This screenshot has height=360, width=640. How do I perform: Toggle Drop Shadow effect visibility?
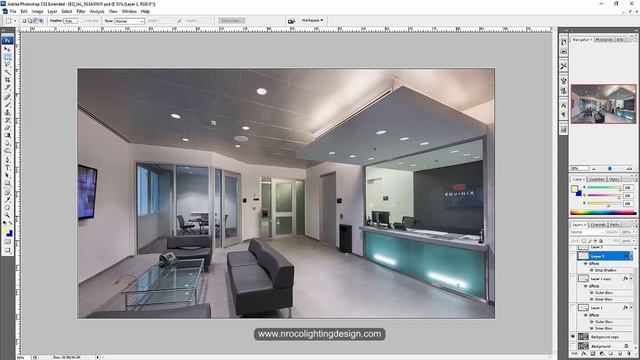[591, 270]
